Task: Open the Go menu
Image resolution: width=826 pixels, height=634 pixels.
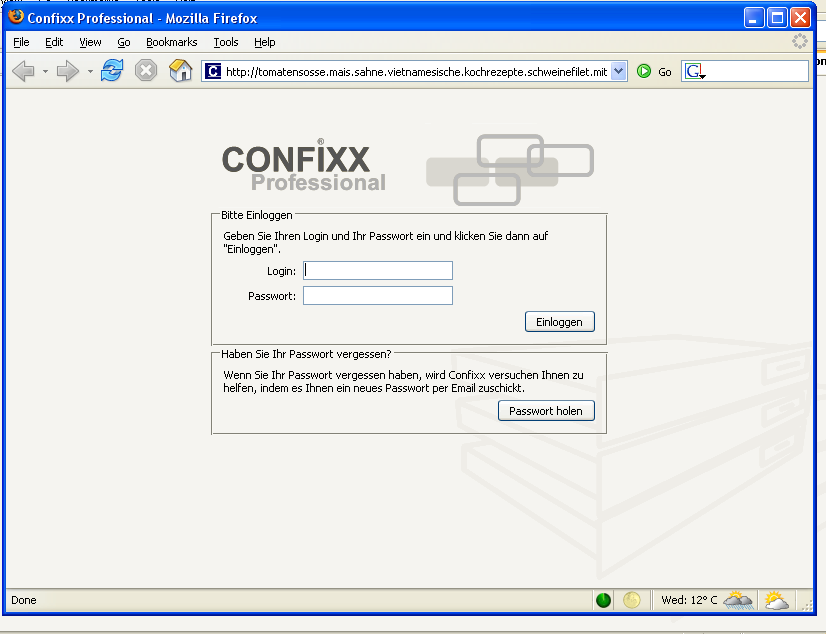Action: 124,42
